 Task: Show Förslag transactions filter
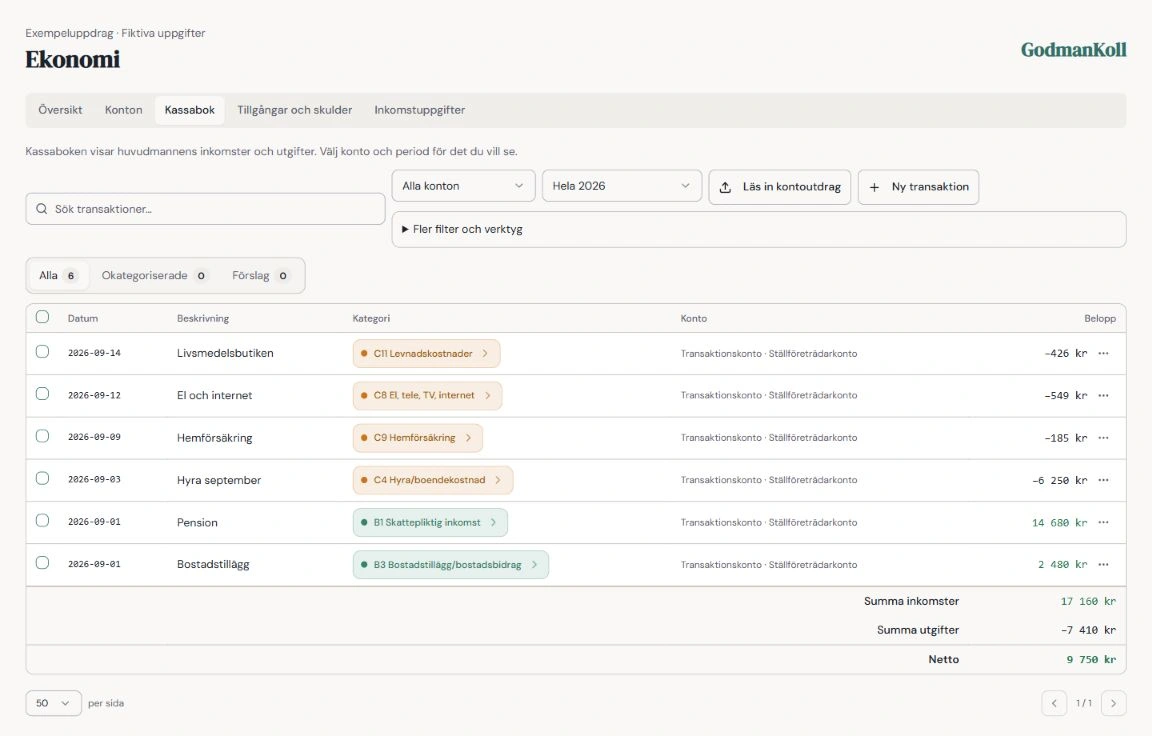coord(260,275)
